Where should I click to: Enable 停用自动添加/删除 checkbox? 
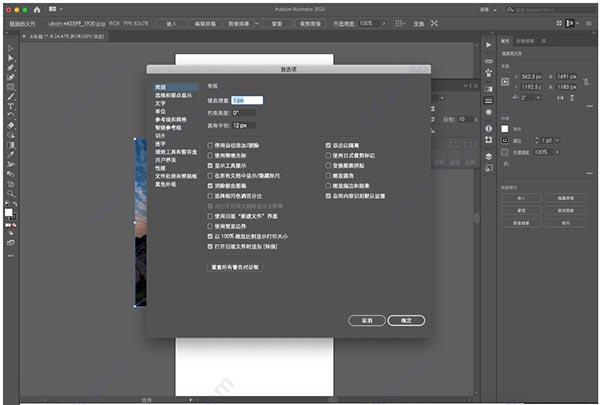coord(209,145)
